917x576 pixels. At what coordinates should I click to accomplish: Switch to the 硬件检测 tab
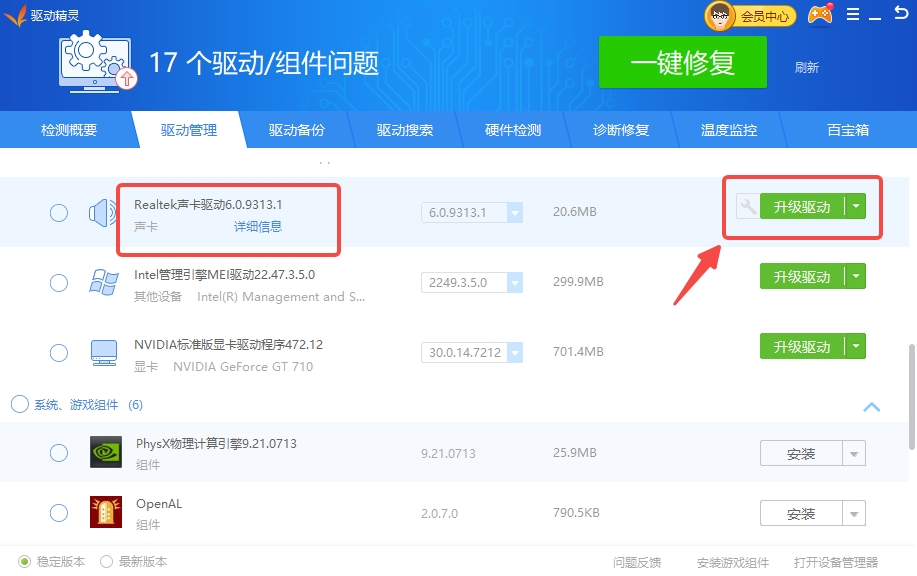[513, 130]
